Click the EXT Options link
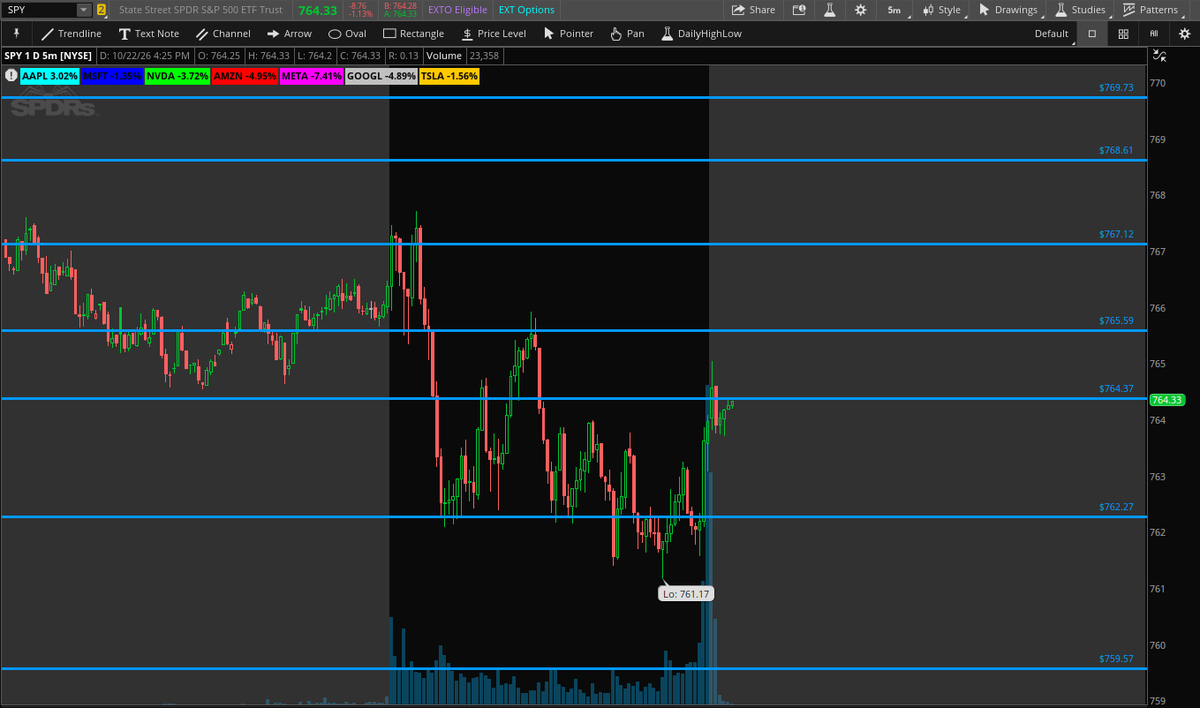 [x=526, y=10]
